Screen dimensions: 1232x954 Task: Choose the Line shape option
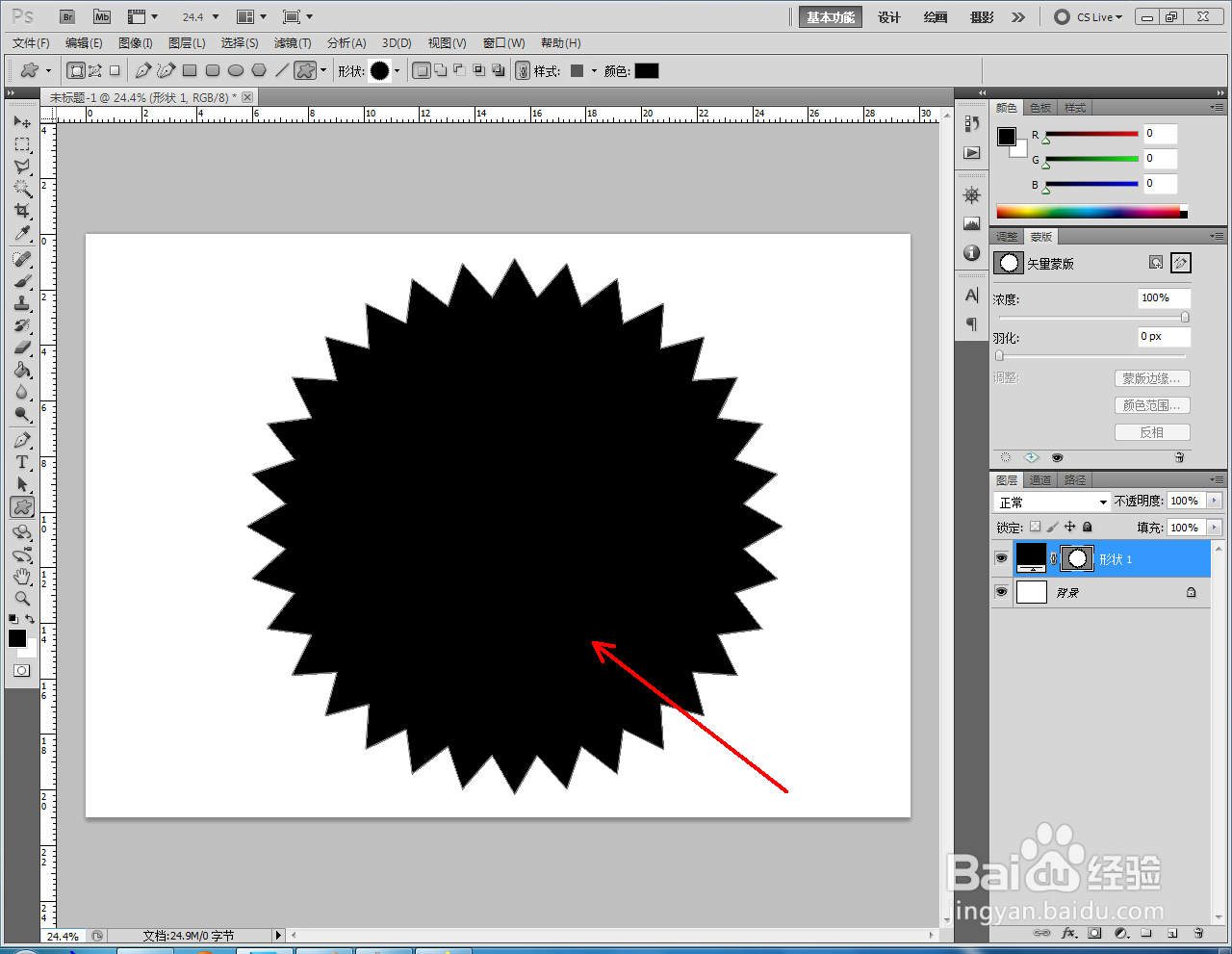click(282, 70)
